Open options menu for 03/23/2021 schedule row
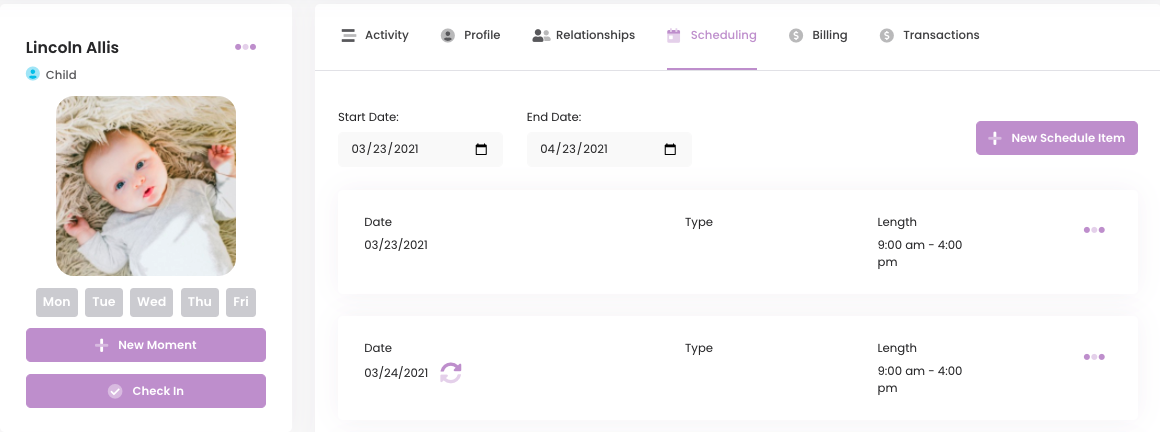 tap(1094, 230)
